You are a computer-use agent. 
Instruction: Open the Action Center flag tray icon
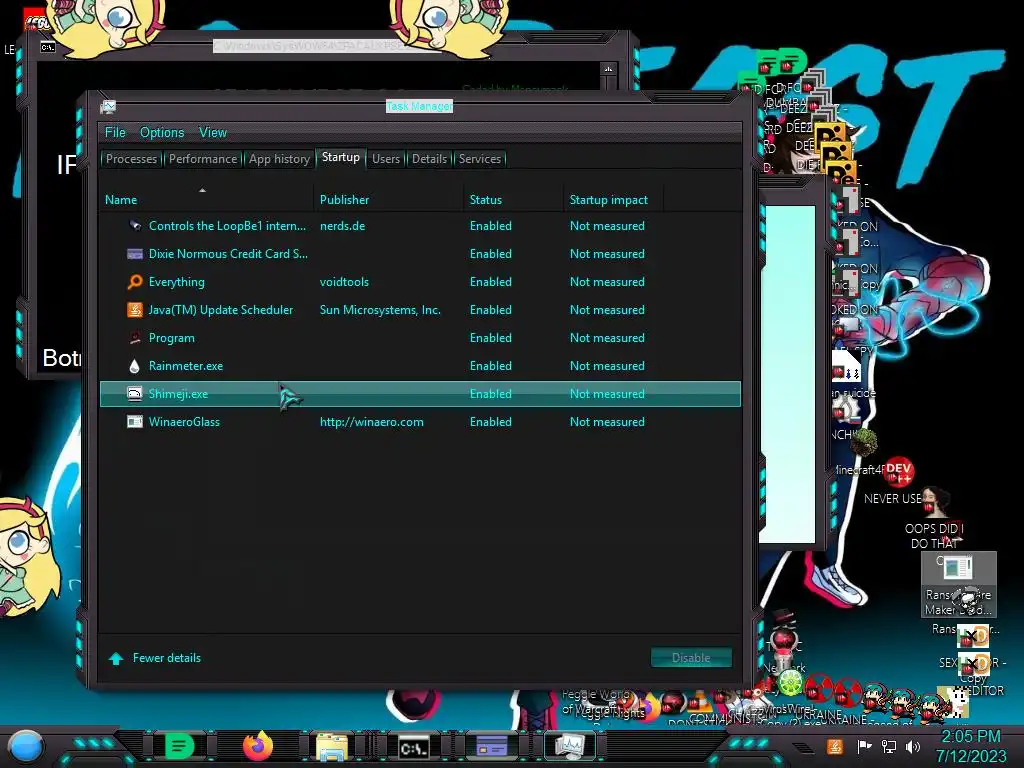point(864,746)
